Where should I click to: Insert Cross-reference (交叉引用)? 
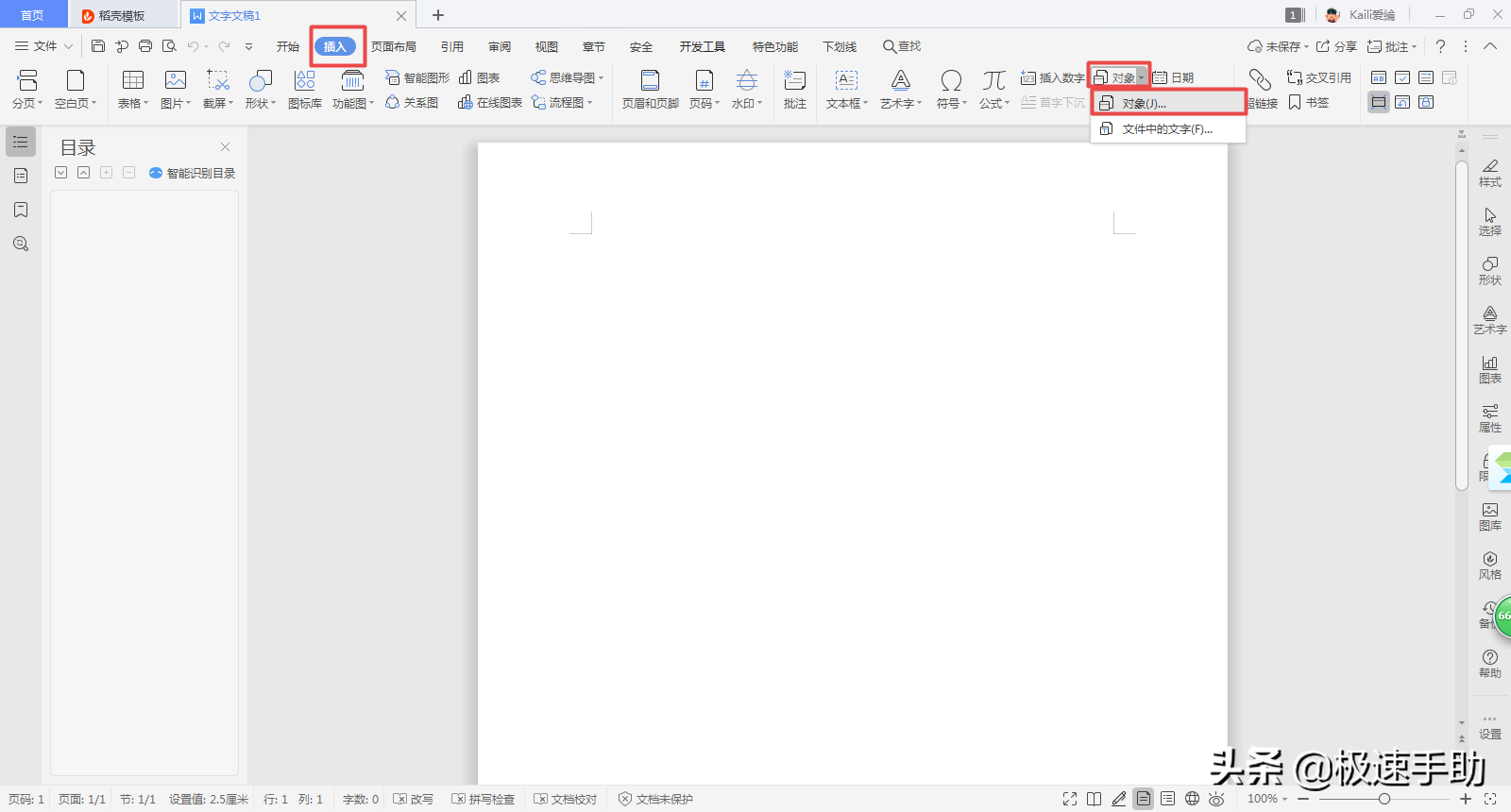click(x=1319, y=77)
